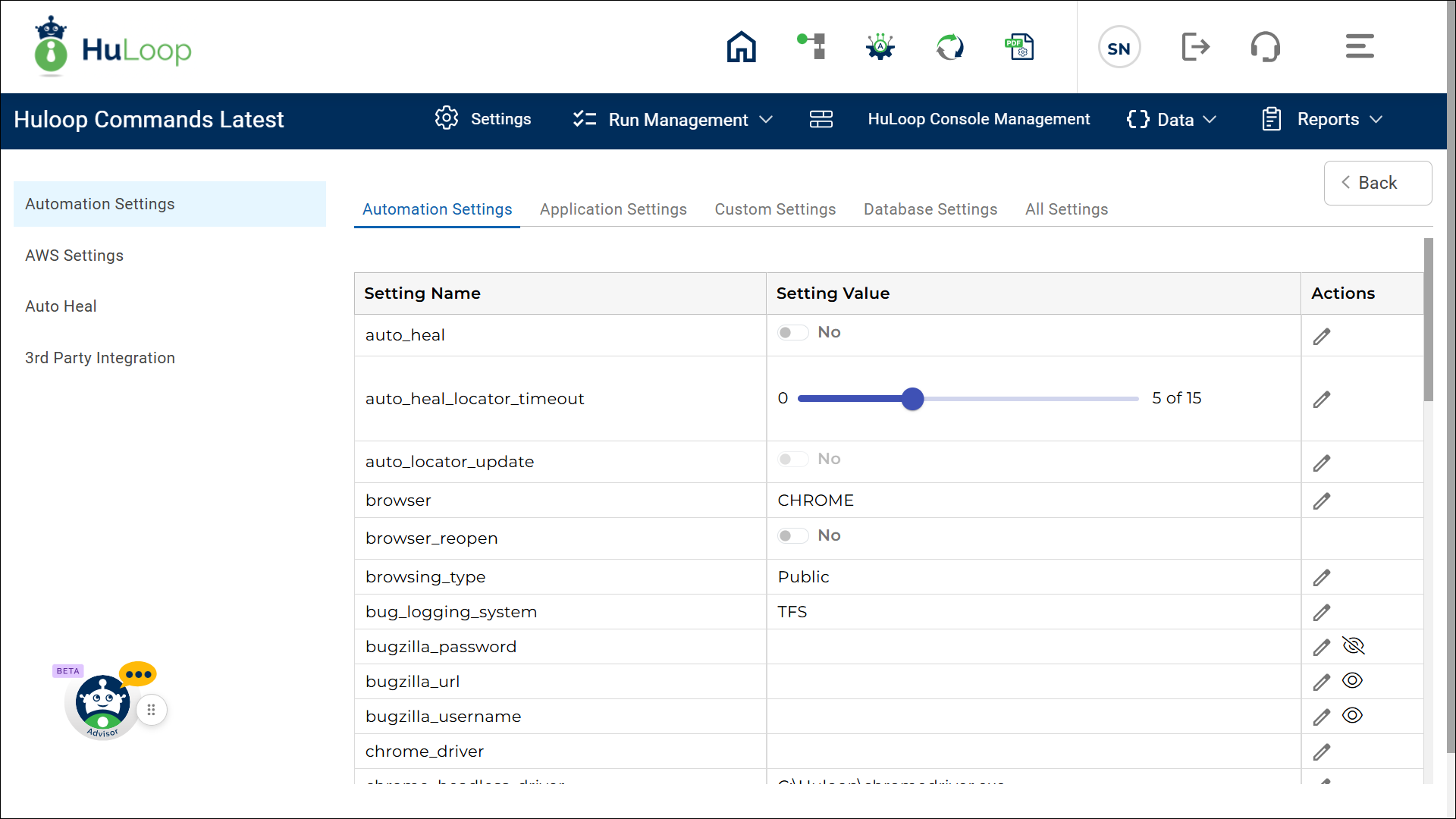
Task: Open the hamburger menu icon
Action: (1359, 47)
